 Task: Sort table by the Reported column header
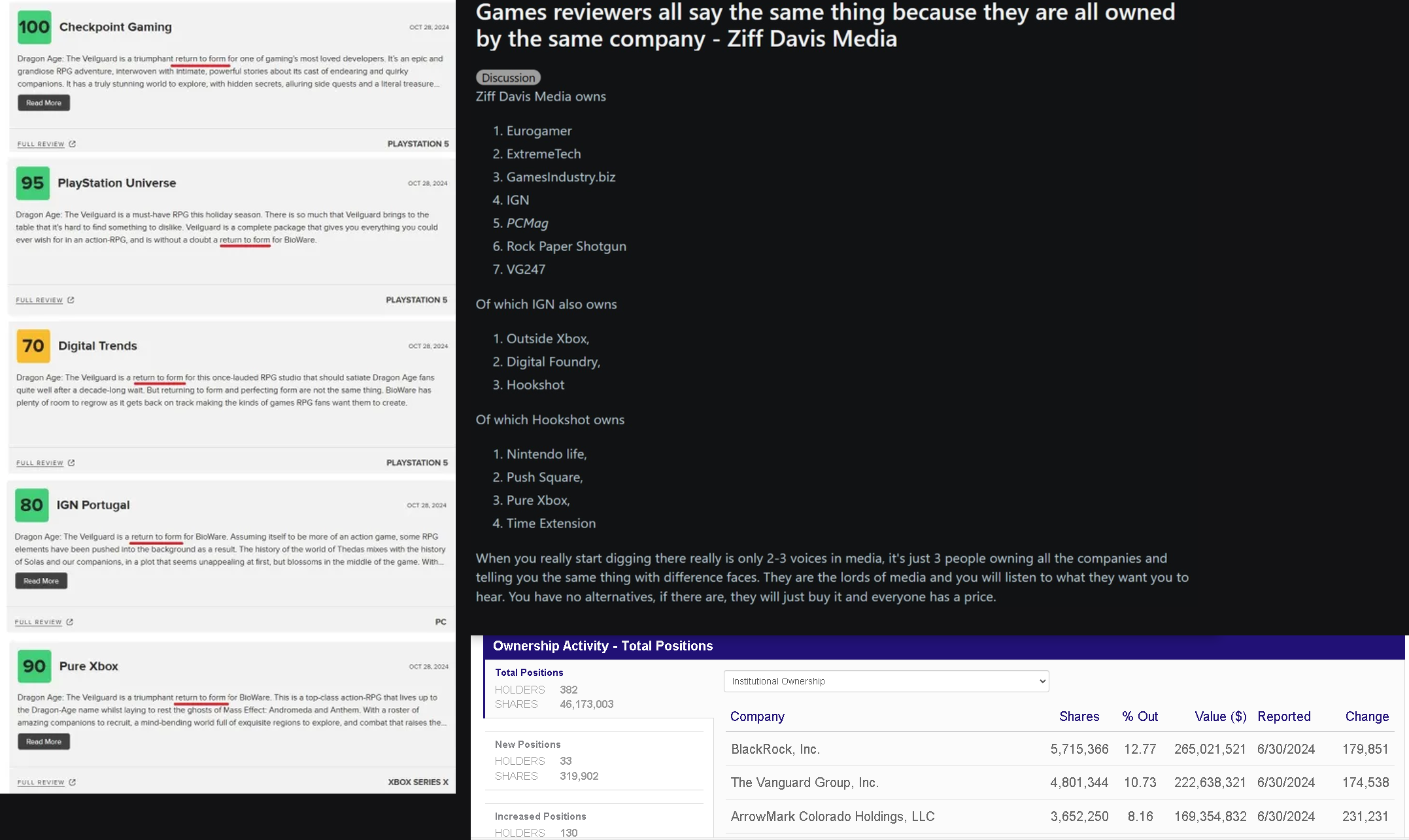point(1284,716)
